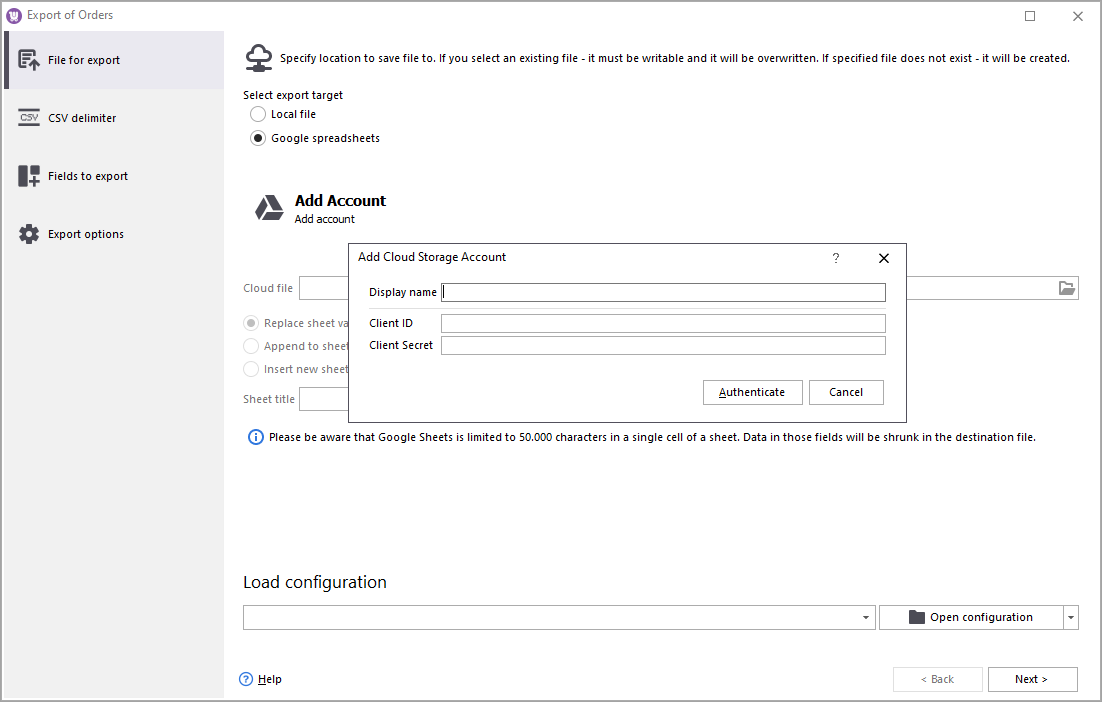Click the CSV delimiter icon in sidebar

[29, 118]
